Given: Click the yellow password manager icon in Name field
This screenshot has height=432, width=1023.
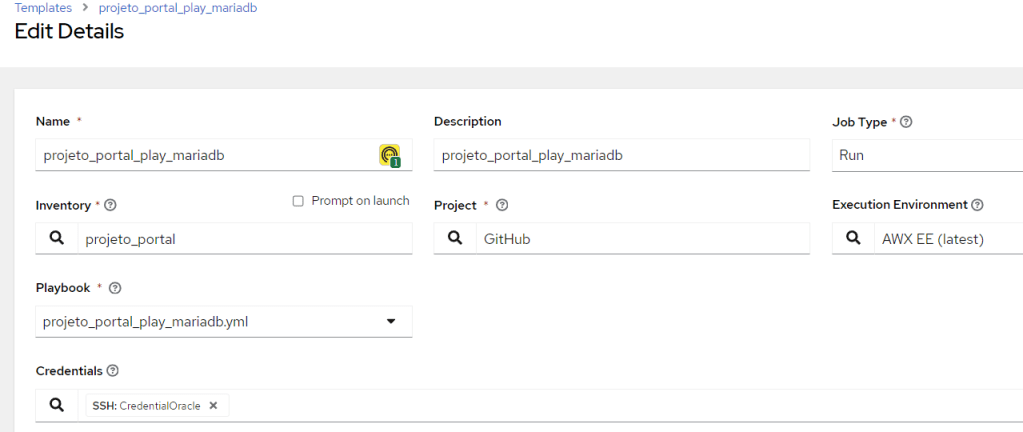Looking at the screenshot, I should point(389,155).
